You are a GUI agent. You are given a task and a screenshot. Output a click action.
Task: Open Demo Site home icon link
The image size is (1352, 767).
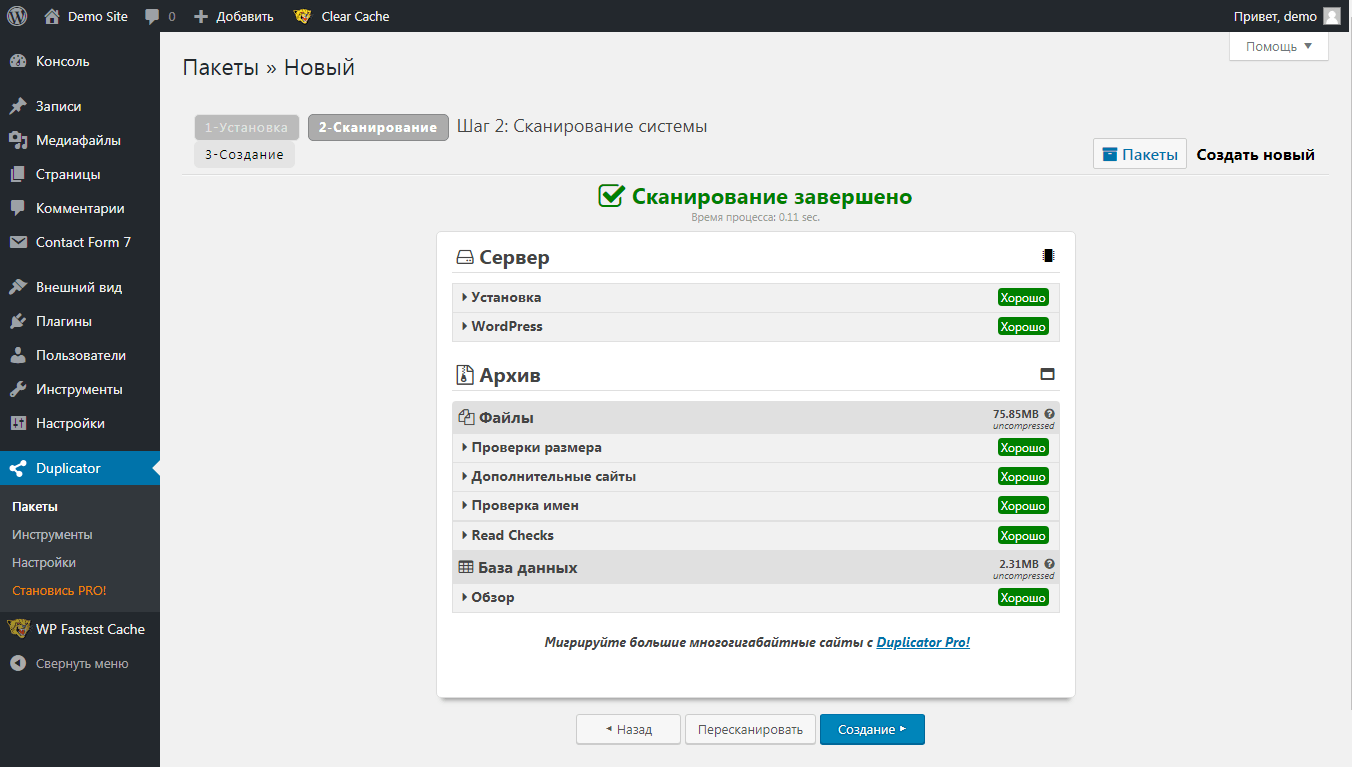click(x=53, y=16)
